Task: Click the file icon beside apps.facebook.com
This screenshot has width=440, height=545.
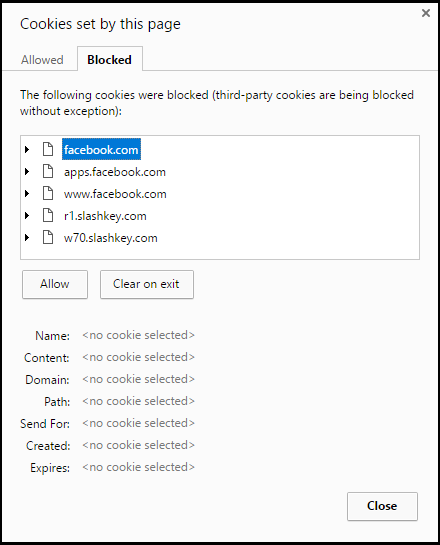Action: pyautogui.click(x=48, y=172)
